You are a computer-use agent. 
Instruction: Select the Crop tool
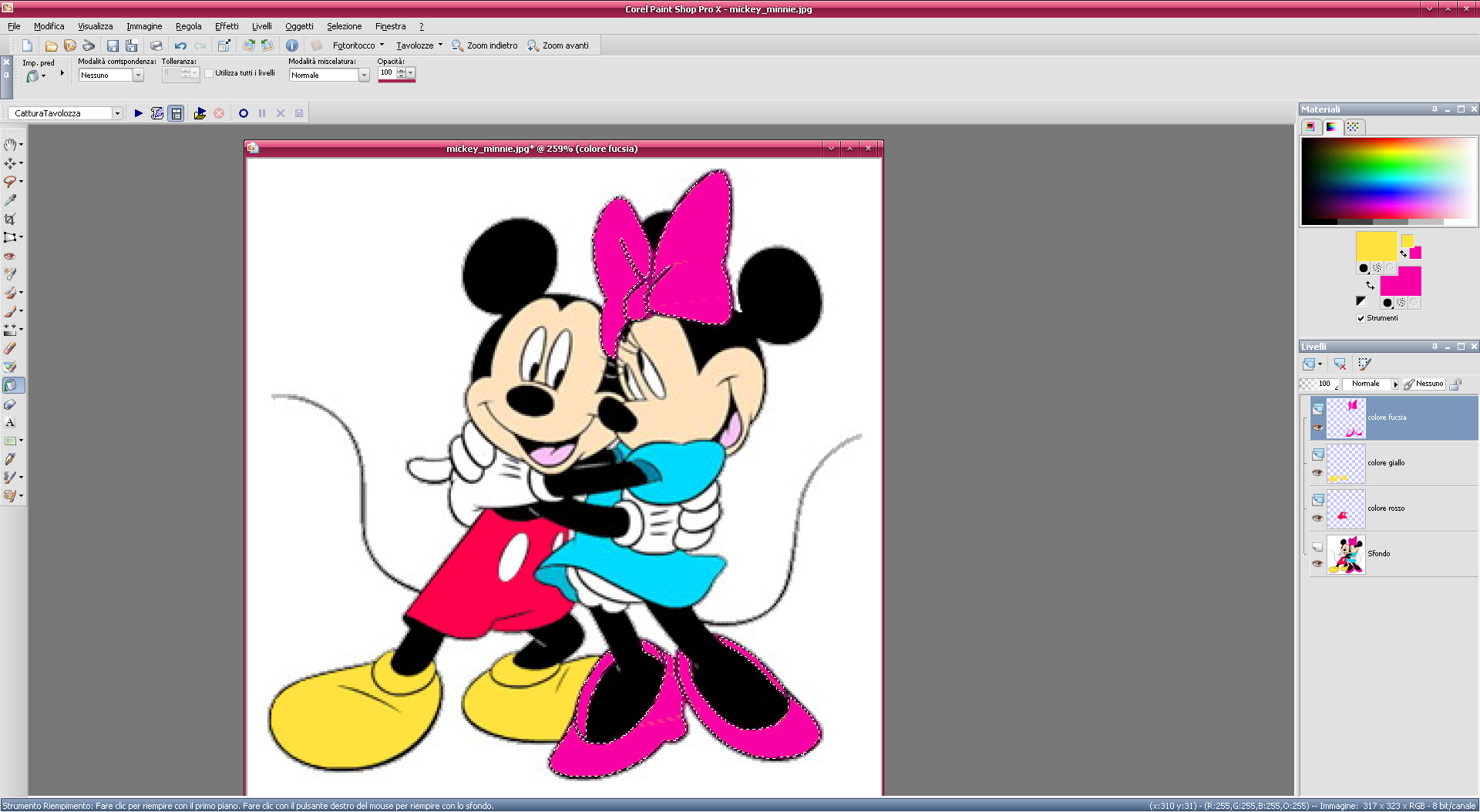pyautogui.click(x=10, y=218)
